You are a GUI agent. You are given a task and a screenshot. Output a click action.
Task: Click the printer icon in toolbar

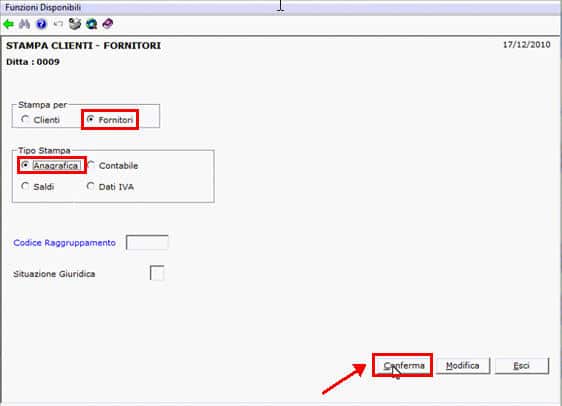75,24
